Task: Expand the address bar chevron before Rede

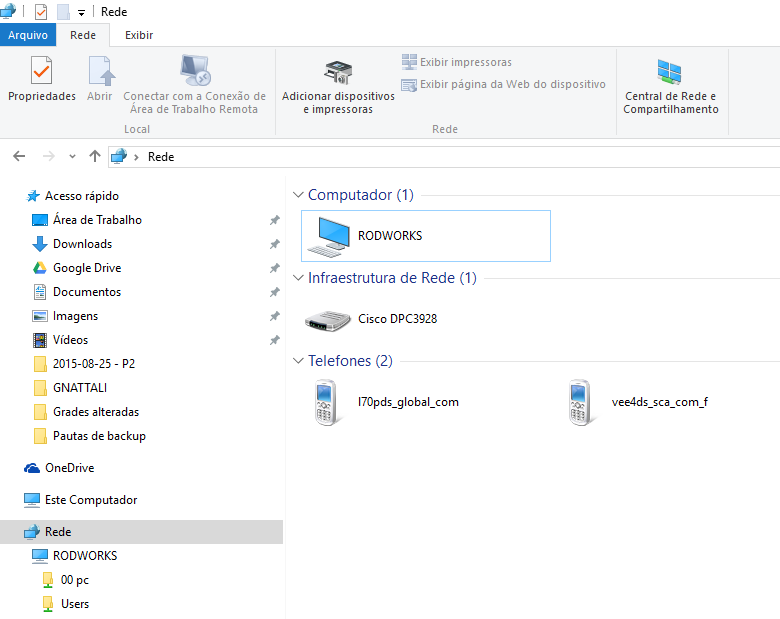Action: 136,157
